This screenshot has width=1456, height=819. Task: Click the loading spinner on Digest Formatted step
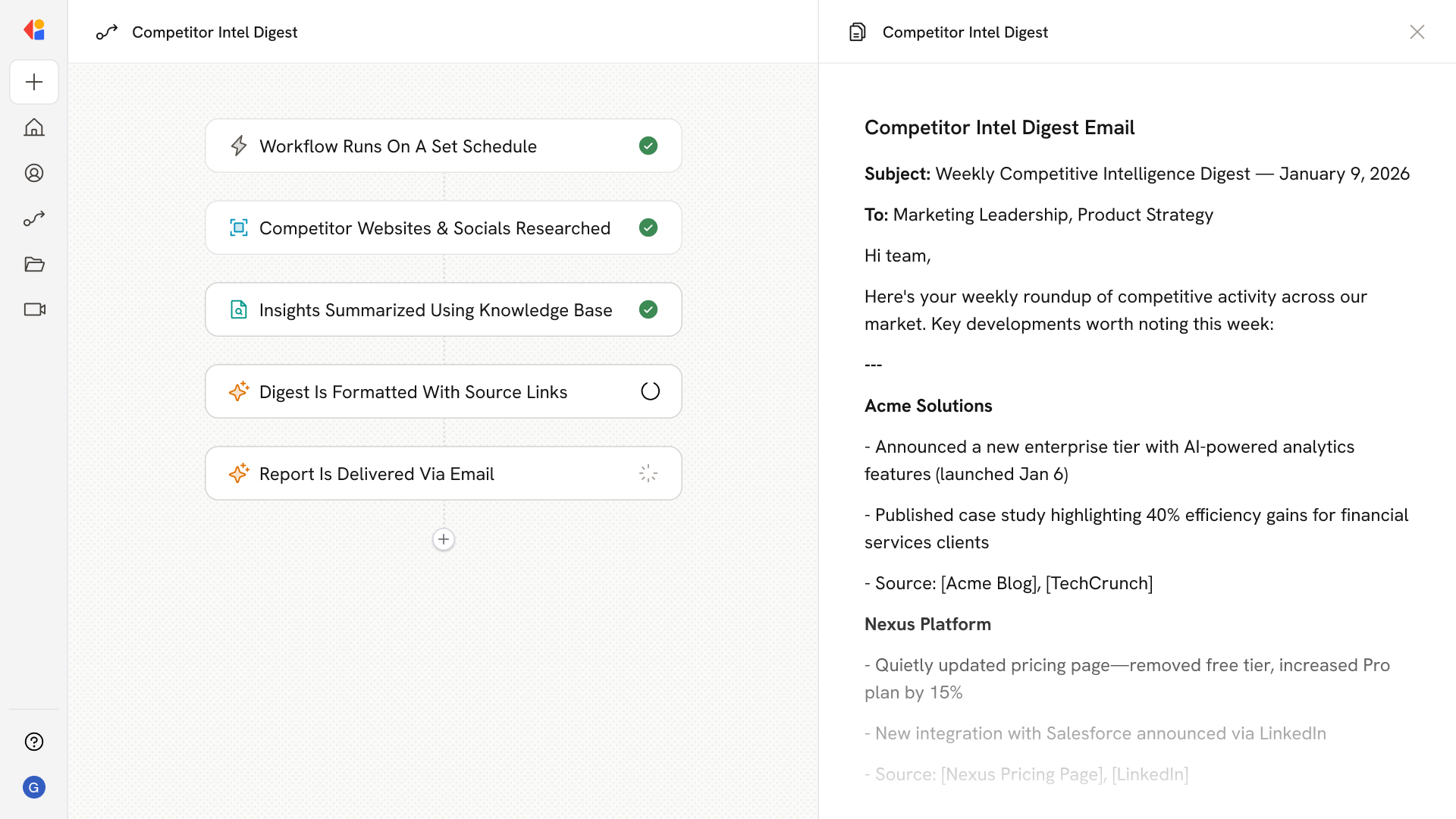[x=650, y=391]
